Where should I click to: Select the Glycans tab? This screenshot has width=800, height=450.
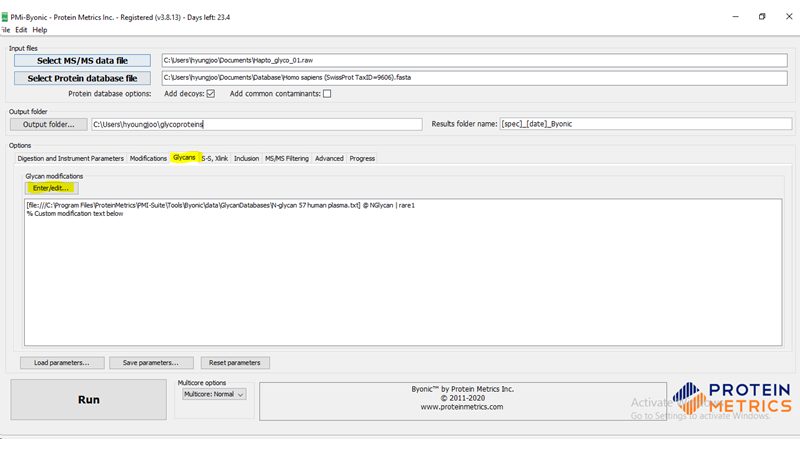pyautogui.click(x=184, y=158)
